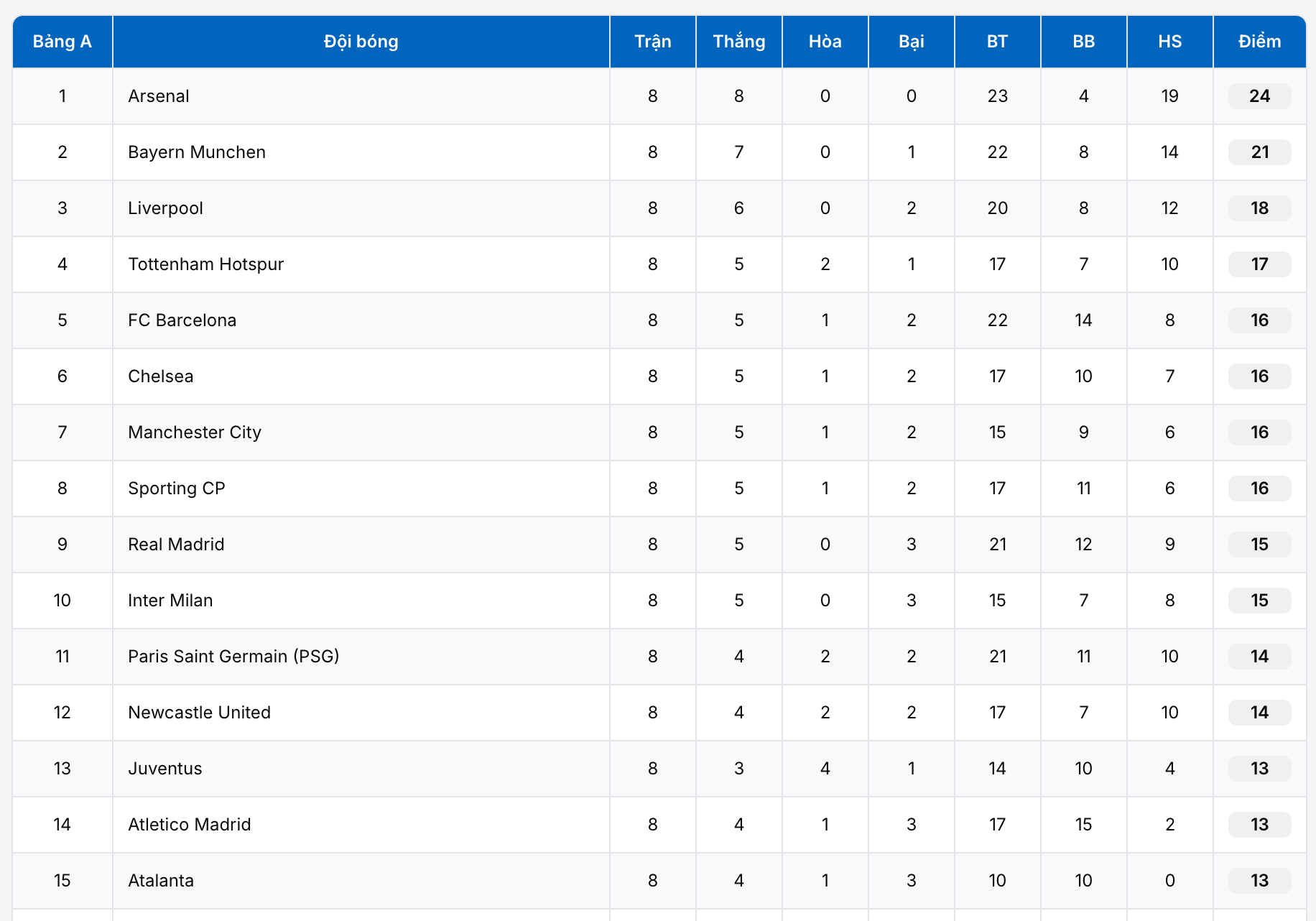Select Real Madrid in the table
Image resolution: width=1316 pixels, height=921 pixels.
point(176,545)
